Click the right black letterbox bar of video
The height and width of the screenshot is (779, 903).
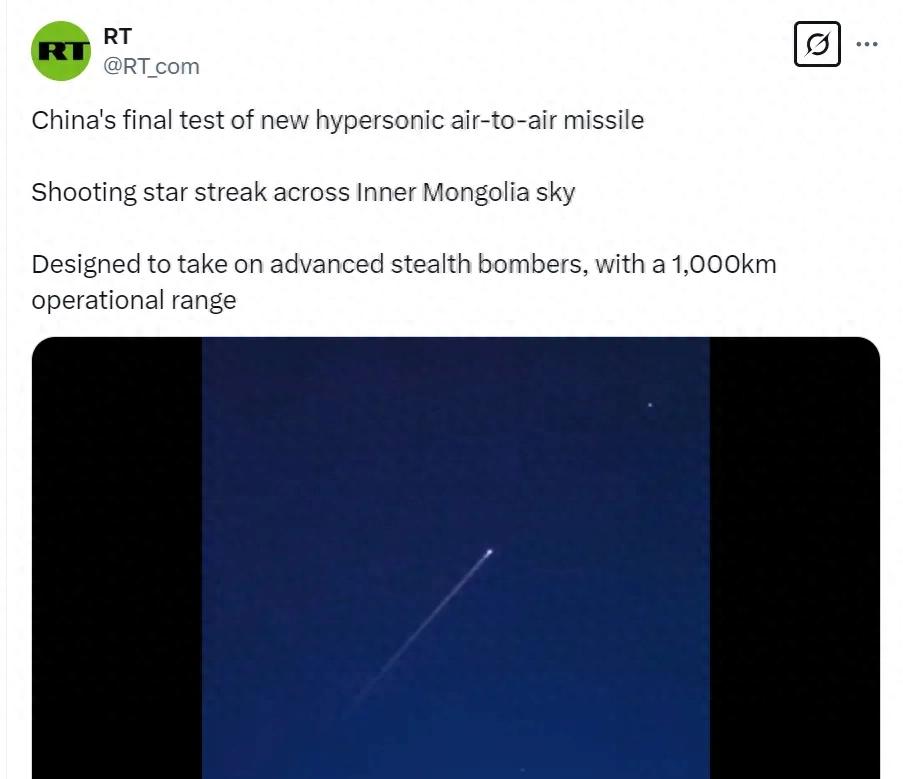click(x=795, y=557)
